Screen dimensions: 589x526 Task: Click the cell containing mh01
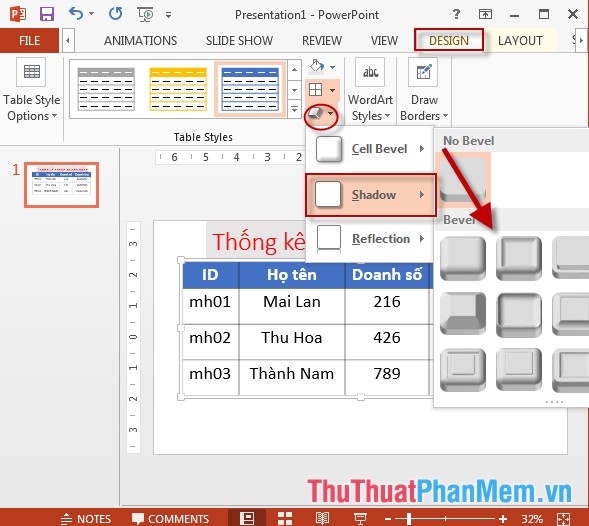coord(210,306)
